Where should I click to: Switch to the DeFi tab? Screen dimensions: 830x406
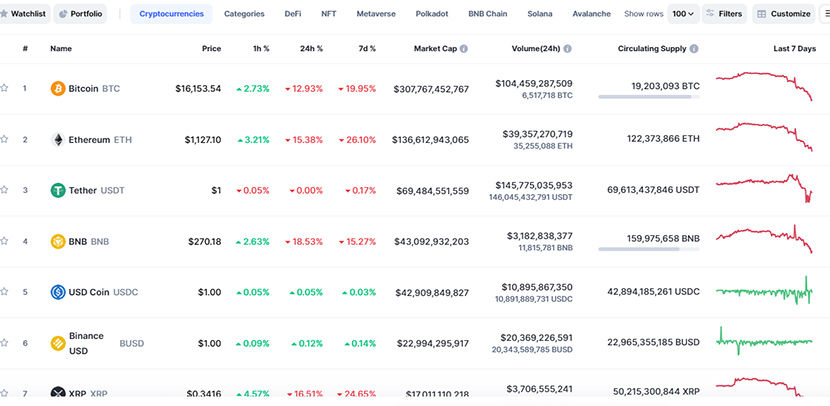293,14
